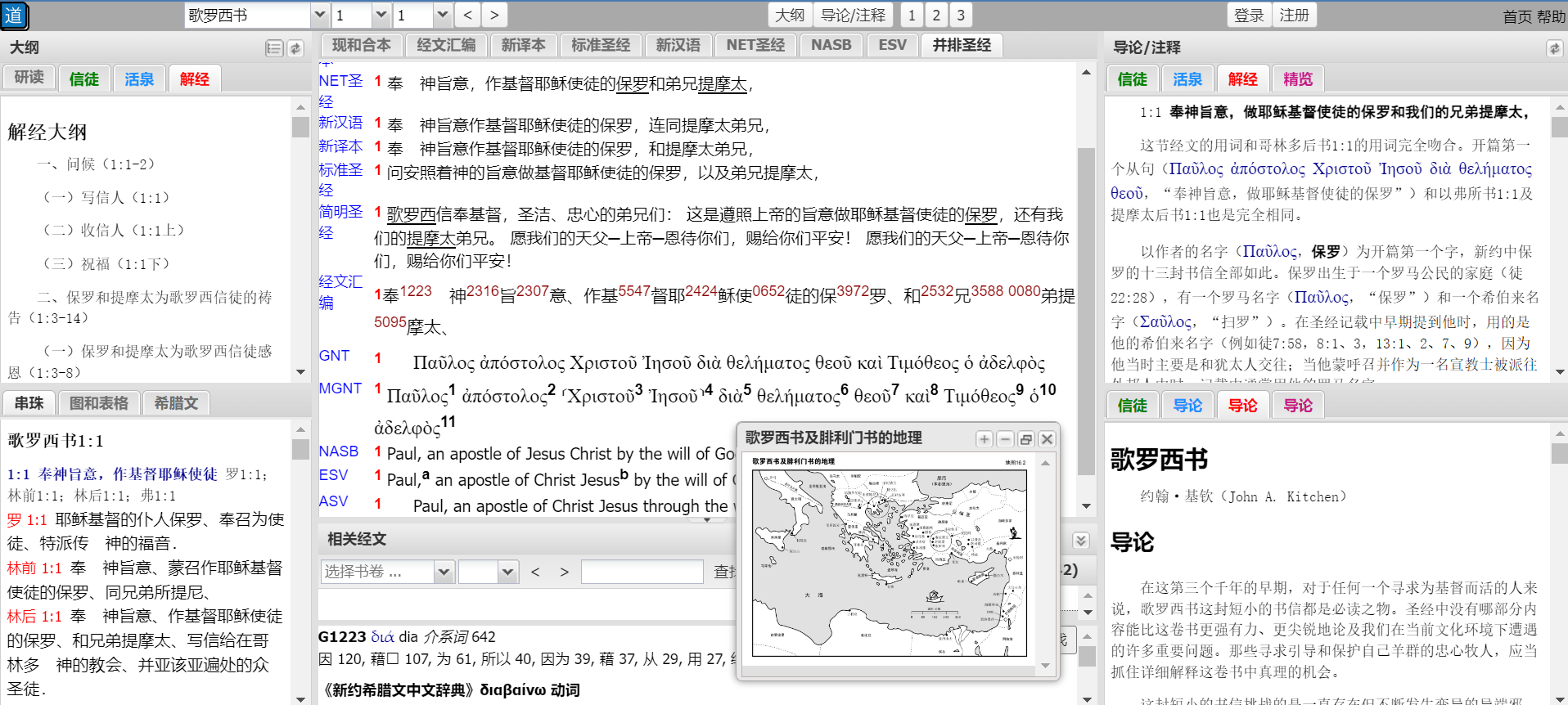Screen dimensions: 1568x705
Task: Click the NASB version link in verse list
Action: point(338,451)
